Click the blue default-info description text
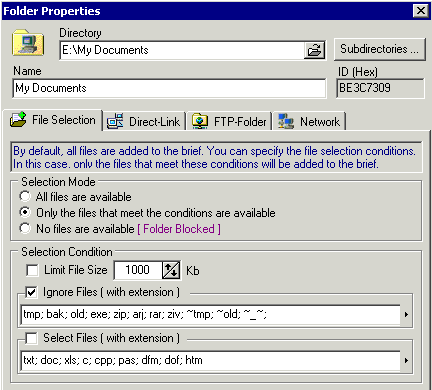432x390 pixels. pyautogui.click(x=216, y=157)
